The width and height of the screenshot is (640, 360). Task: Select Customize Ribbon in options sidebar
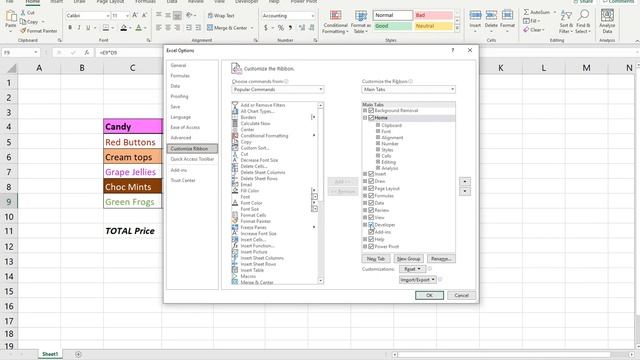pyautogui.click(x=192, y=149)
